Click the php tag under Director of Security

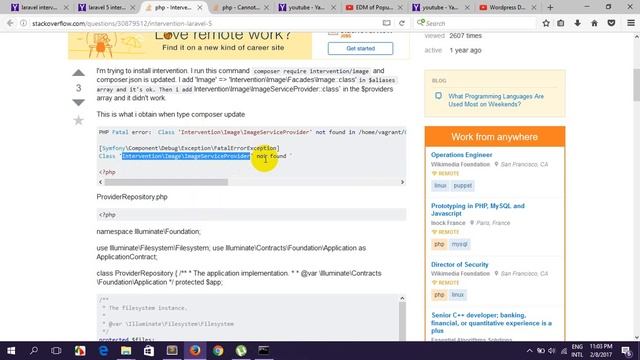pos(439,295)
